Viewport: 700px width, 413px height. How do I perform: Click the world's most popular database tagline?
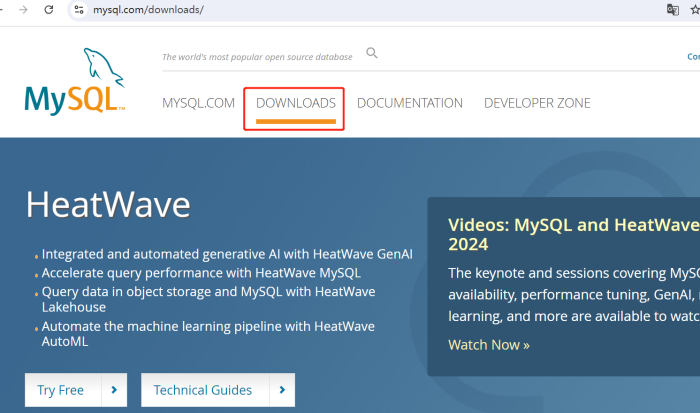(x=255, y=57)
